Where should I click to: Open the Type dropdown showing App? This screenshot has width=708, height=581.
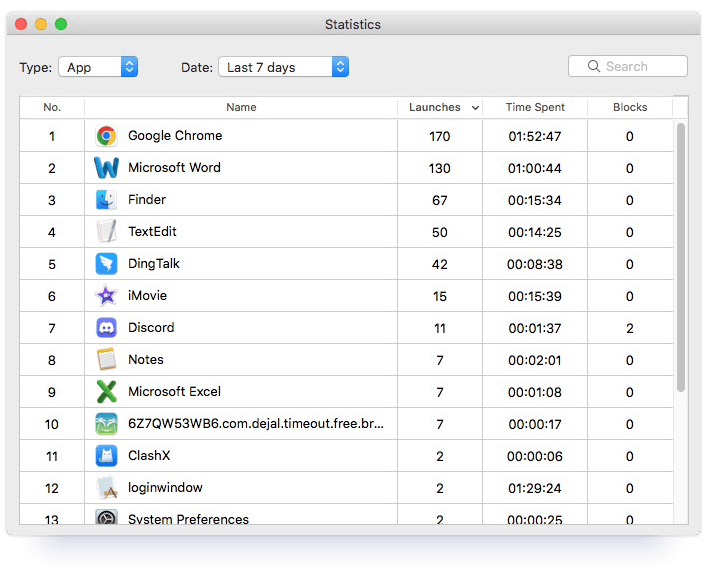[98, 67]
